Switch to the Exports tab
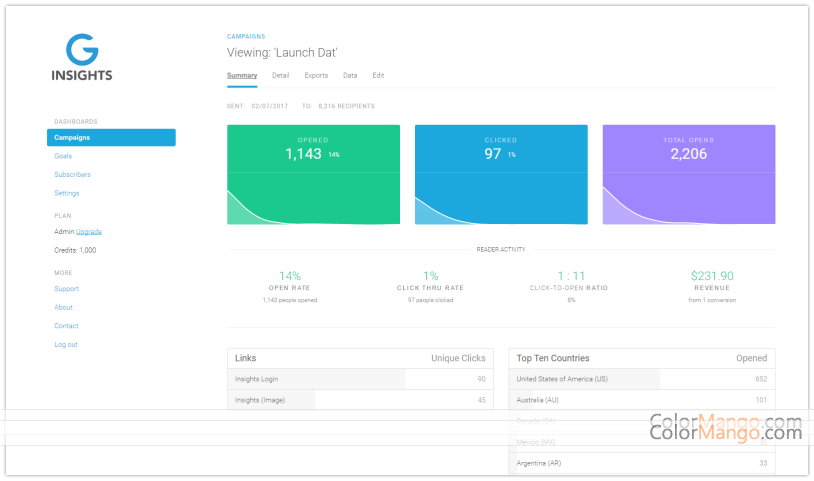 click(x=316, y=75)
